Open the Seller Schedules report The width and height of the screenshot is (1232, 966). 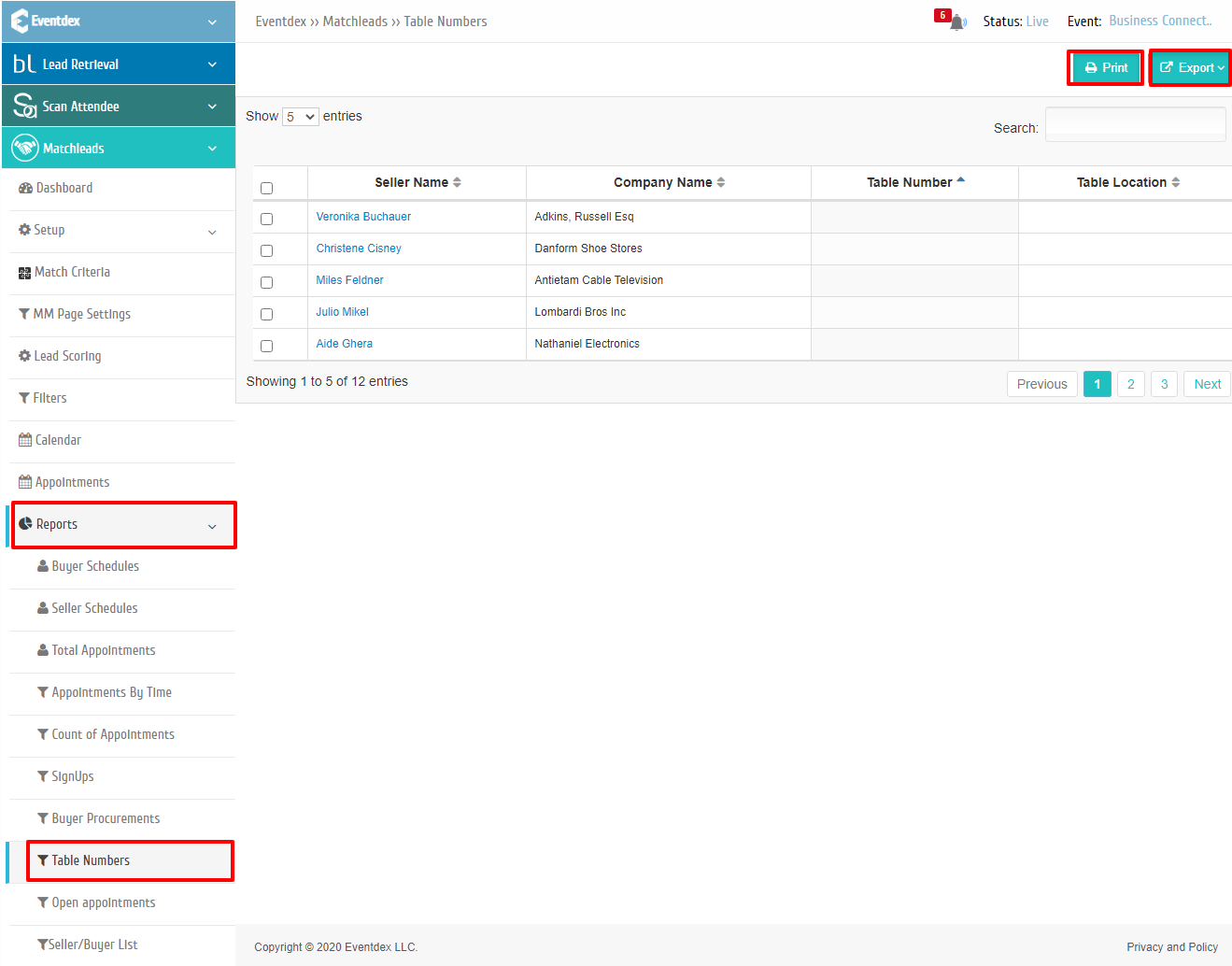pyautogui.click(x=94, y=608)
